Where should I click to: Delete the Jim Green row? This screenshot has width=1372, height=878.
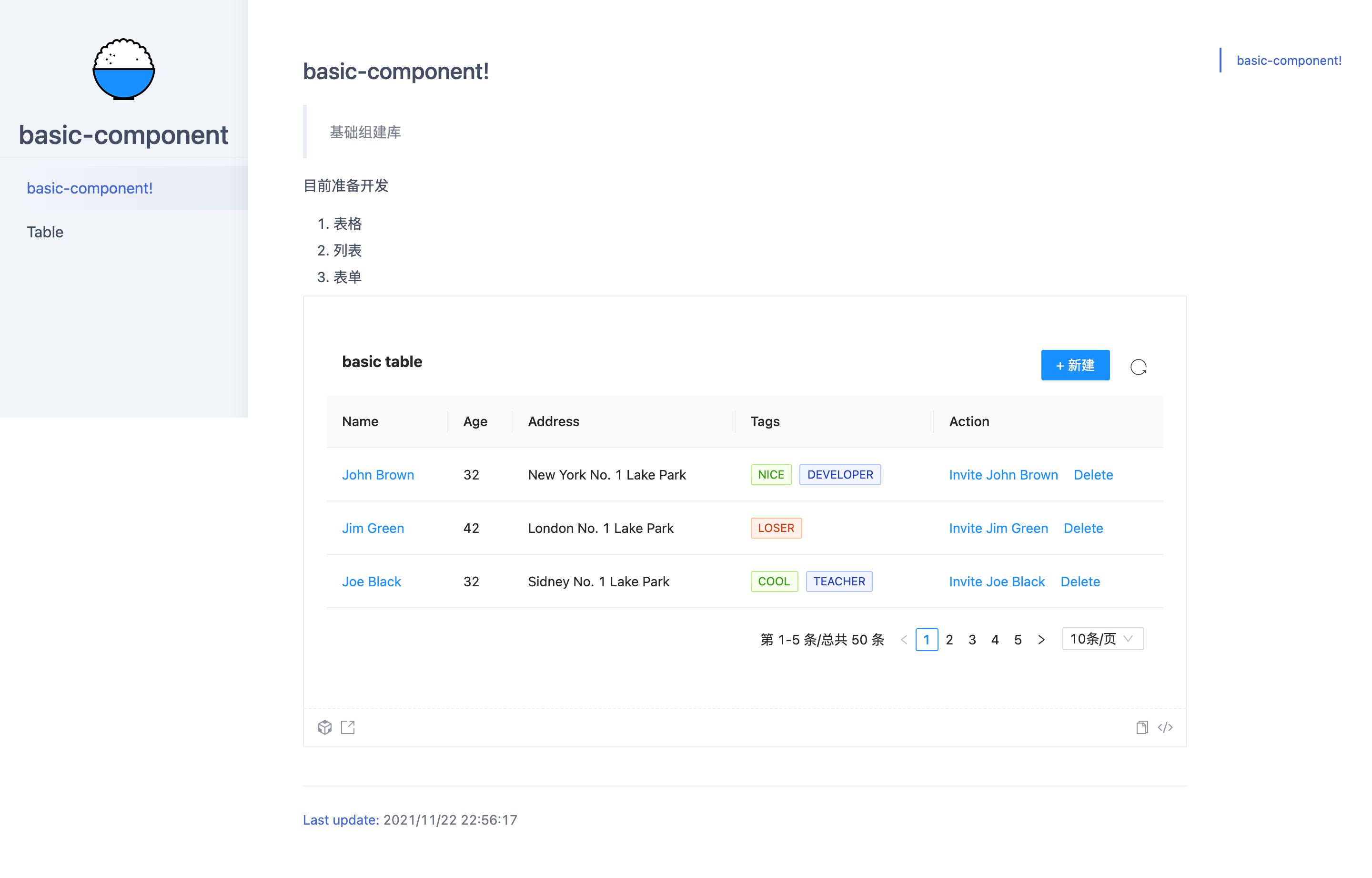point(1082,528)
